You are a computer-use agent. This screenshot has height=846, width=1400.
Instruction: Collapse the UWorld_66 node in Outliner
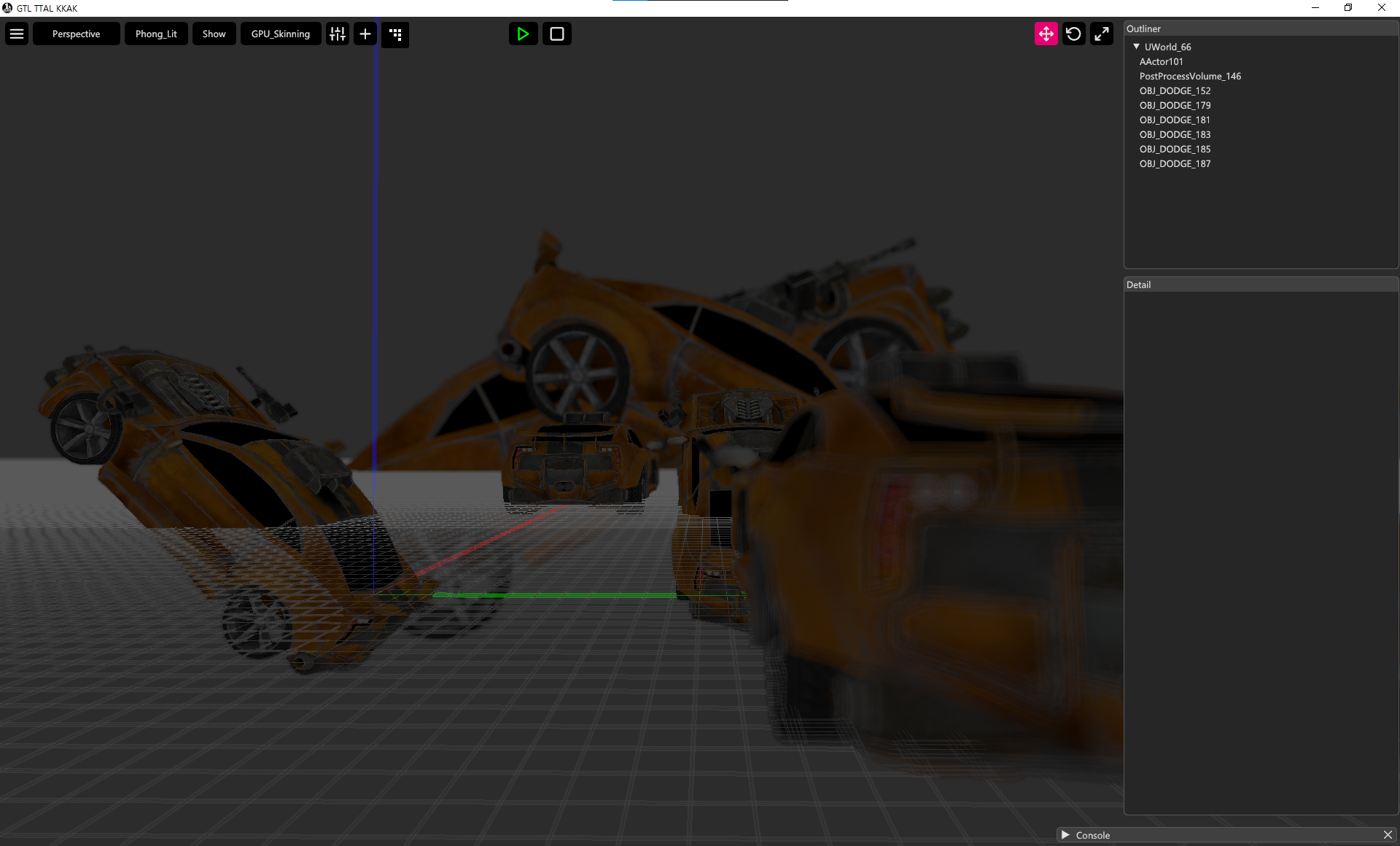[1136, 46]
